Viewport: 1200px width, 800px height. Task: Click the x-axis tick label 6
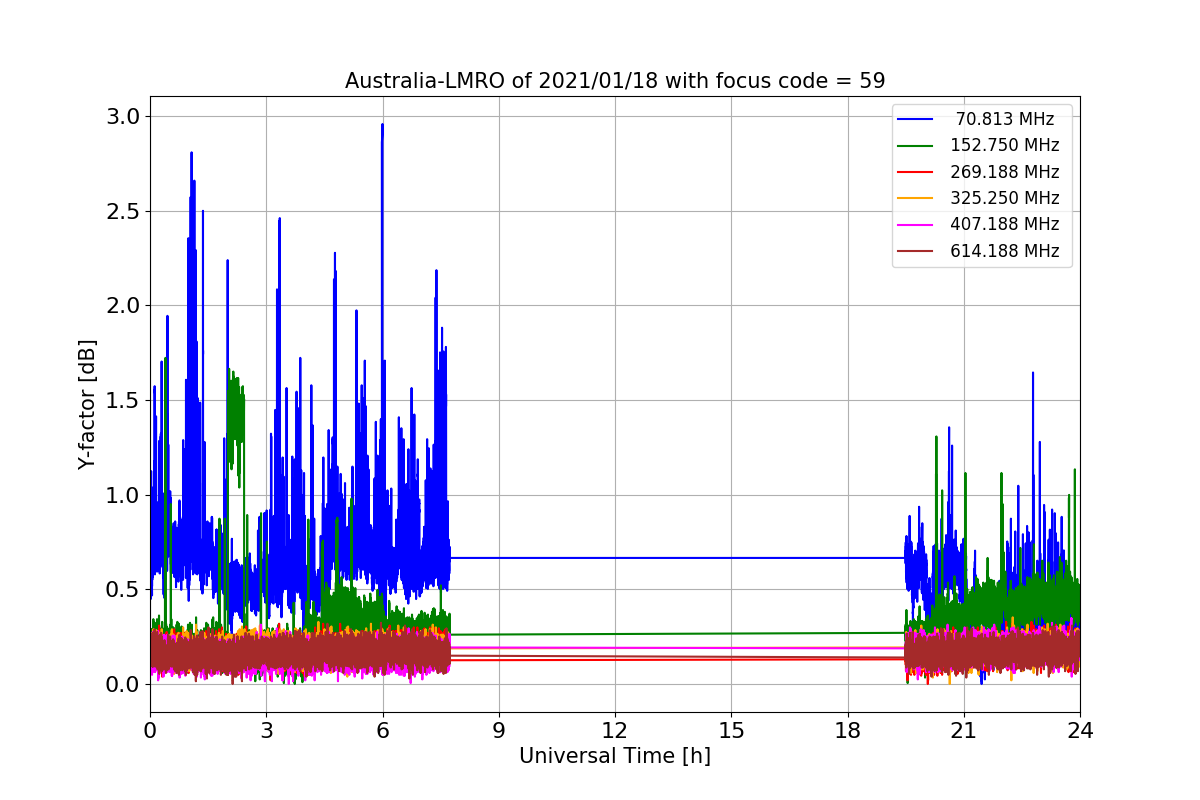pyautogui.click(x=382, y=730)
